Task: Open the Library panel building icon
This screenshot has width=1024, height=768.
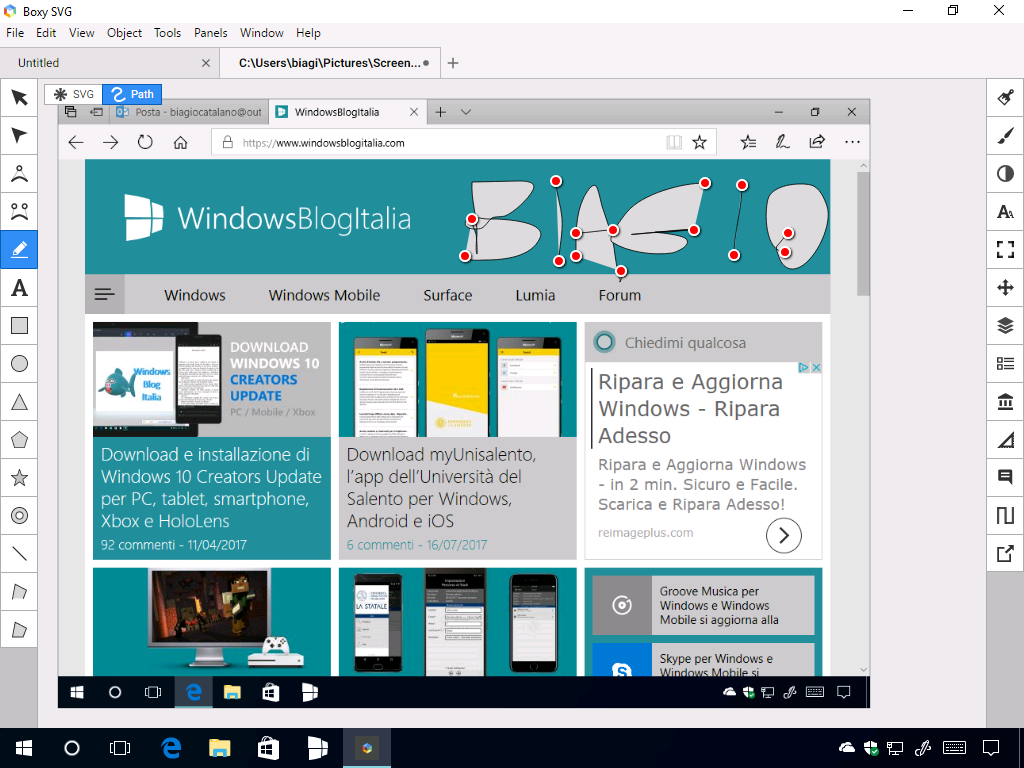Action: pyautogui.click(x=1006, y=402)
